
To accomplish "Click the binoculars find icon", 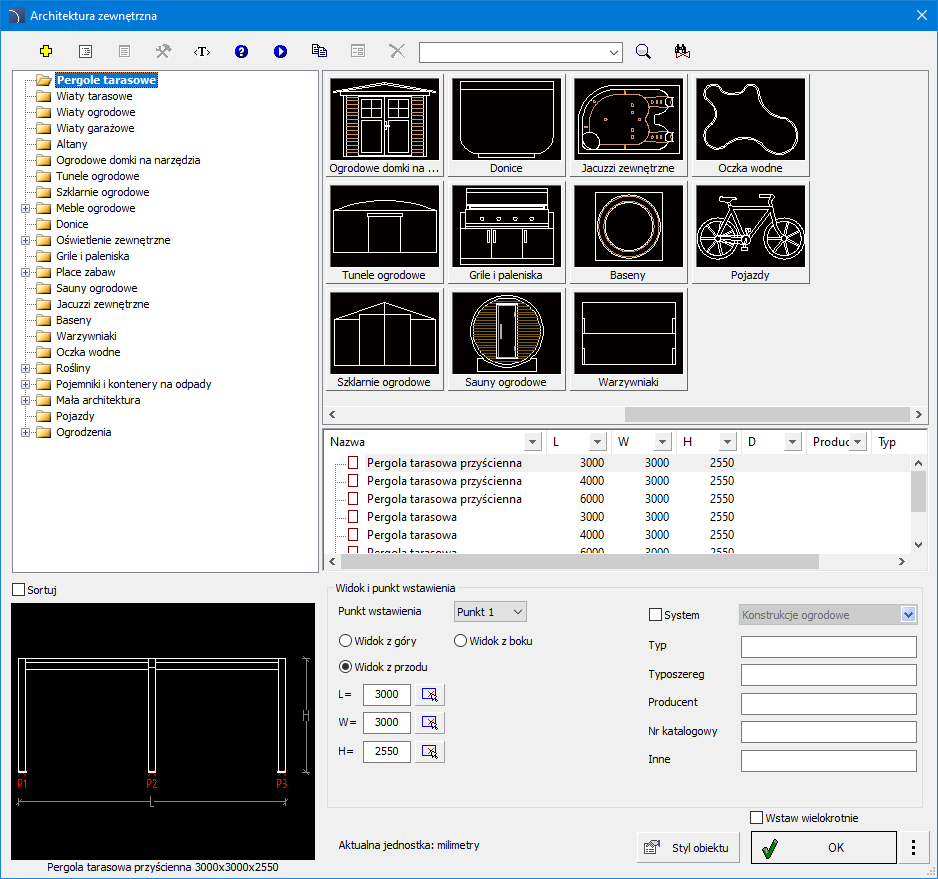I will pyautogui.click(x=683, y=51).
